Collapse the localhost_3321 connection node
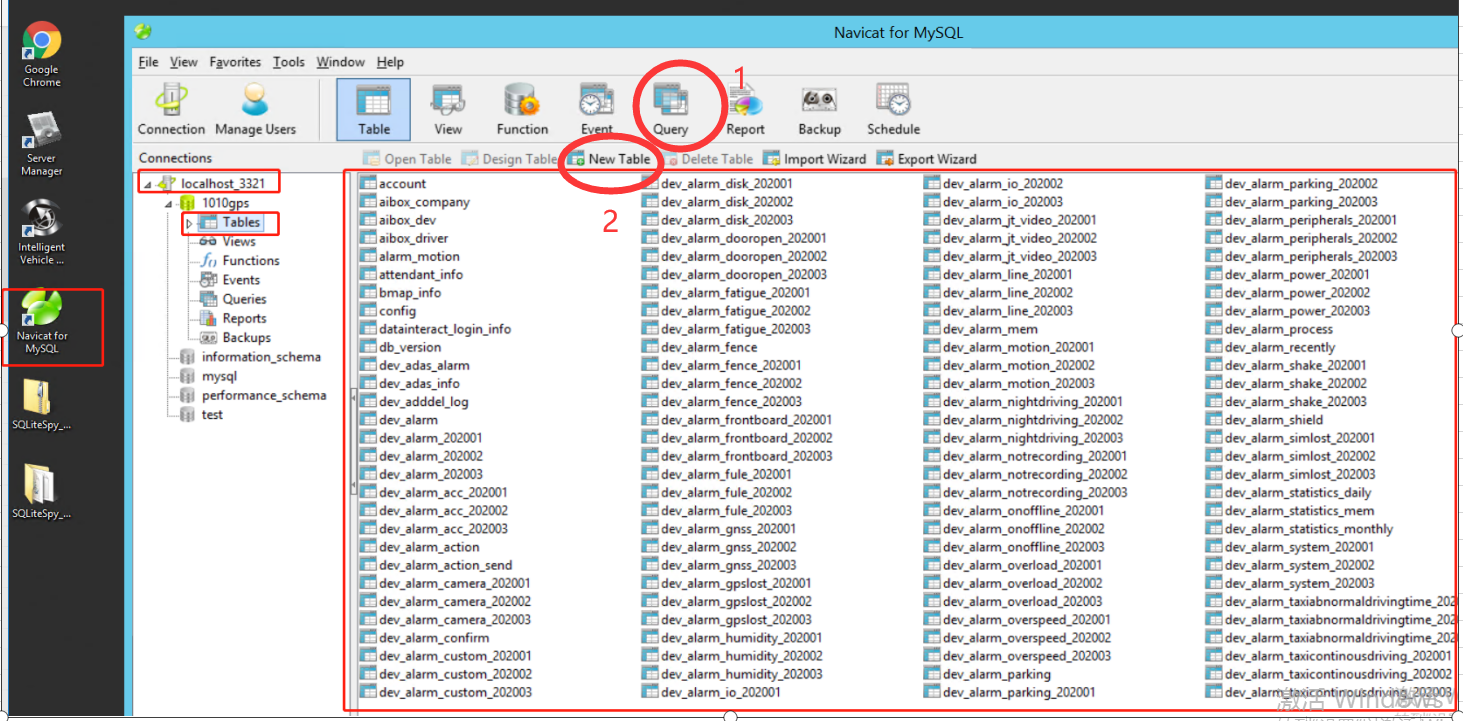 coord(148,184)
